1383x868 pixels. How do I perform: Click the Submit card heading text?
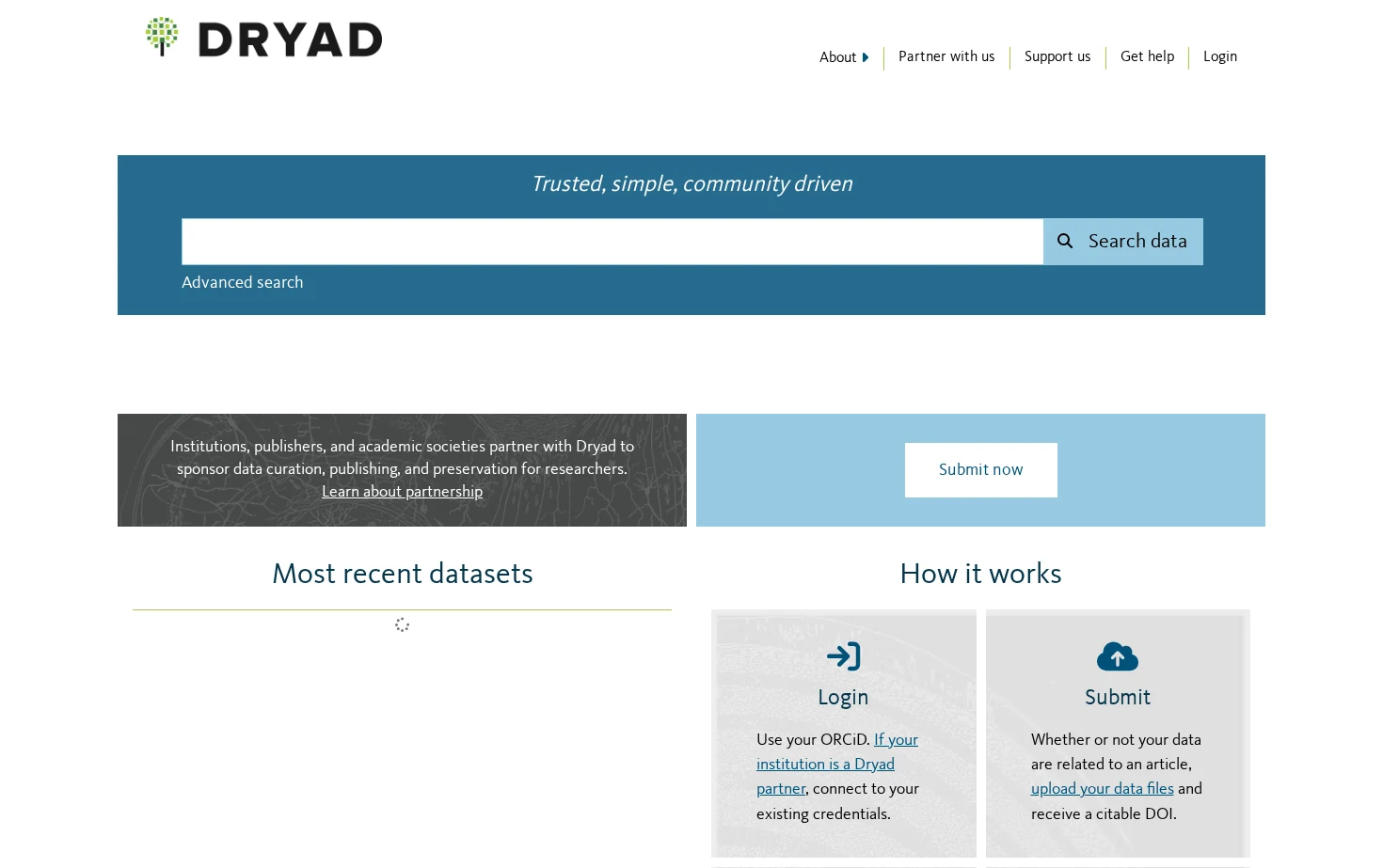point(1118,697)
